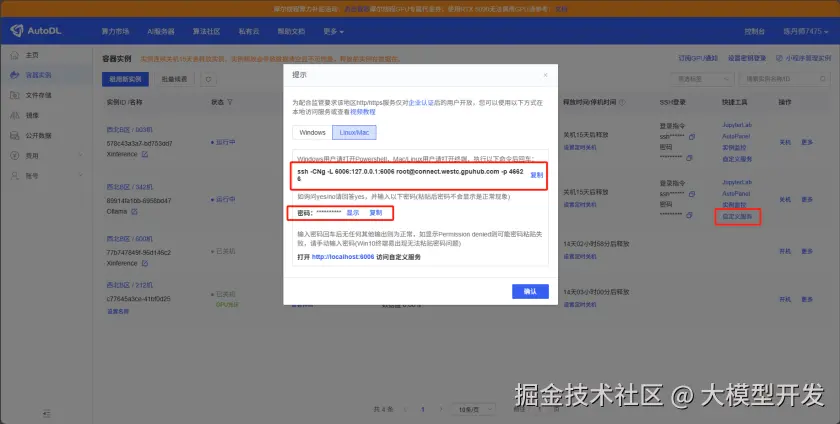The height and width of the screenshot is (424, 840).
Task: Click 小程序管理实例 link
Action: (804, 58)
